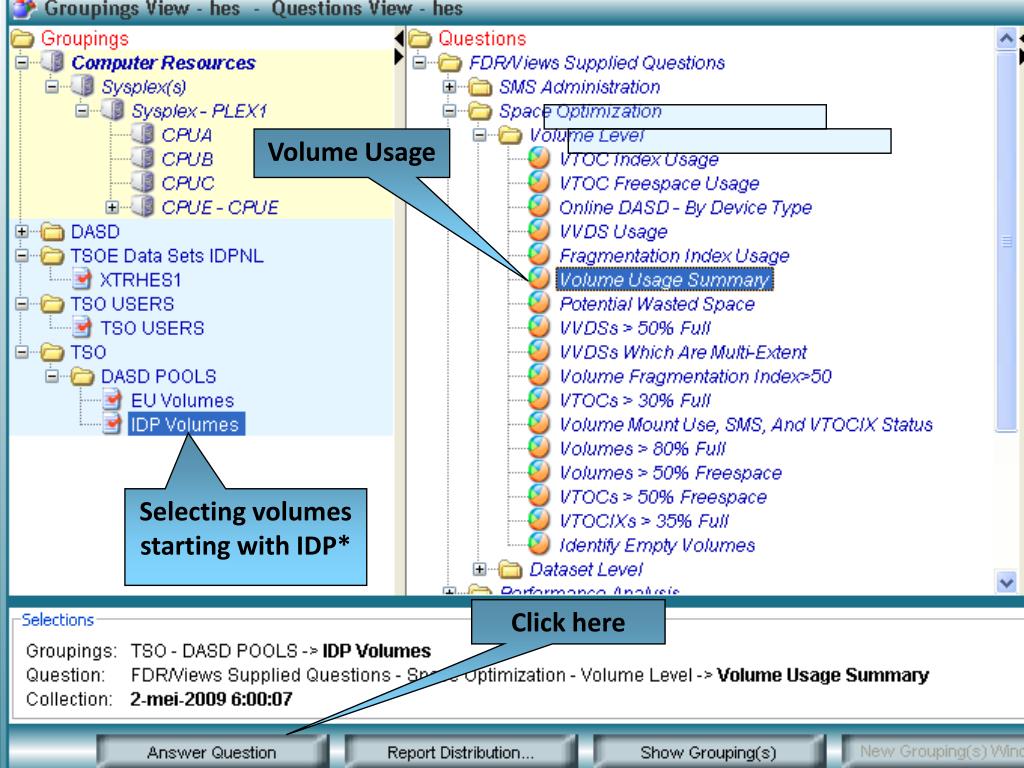Click the CPUB server icon
The width and height of the screenshot is (1024, 768).
pos(142,158)
